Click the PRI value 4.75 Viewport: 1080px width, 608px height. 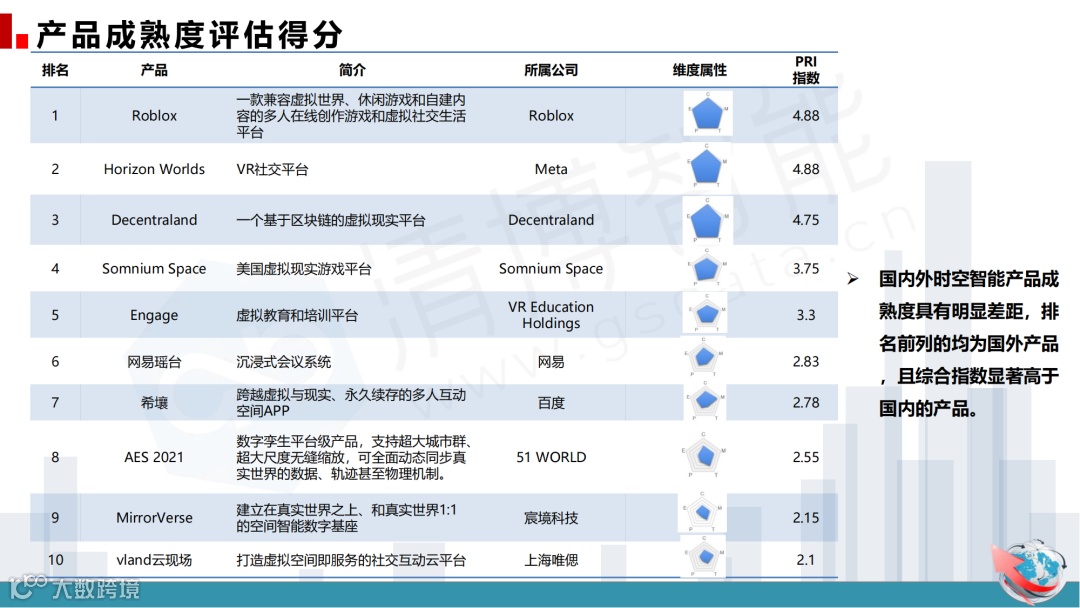(x=806, y=220)
